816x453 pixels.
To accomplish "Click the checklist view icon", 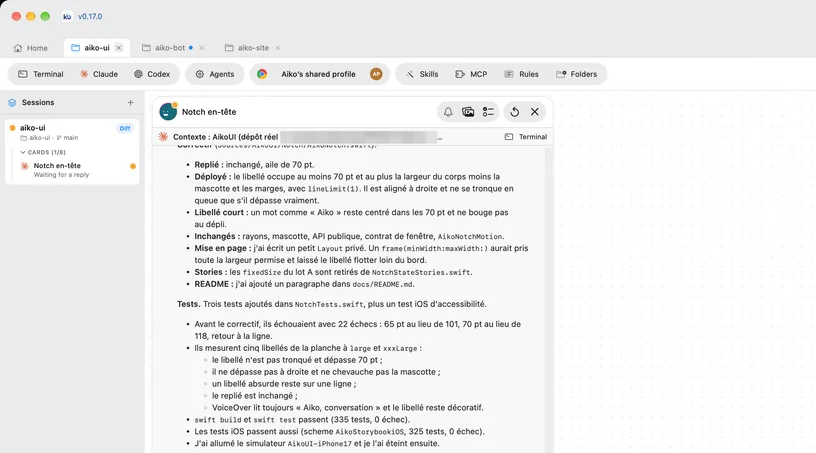I will coord(488,112).
